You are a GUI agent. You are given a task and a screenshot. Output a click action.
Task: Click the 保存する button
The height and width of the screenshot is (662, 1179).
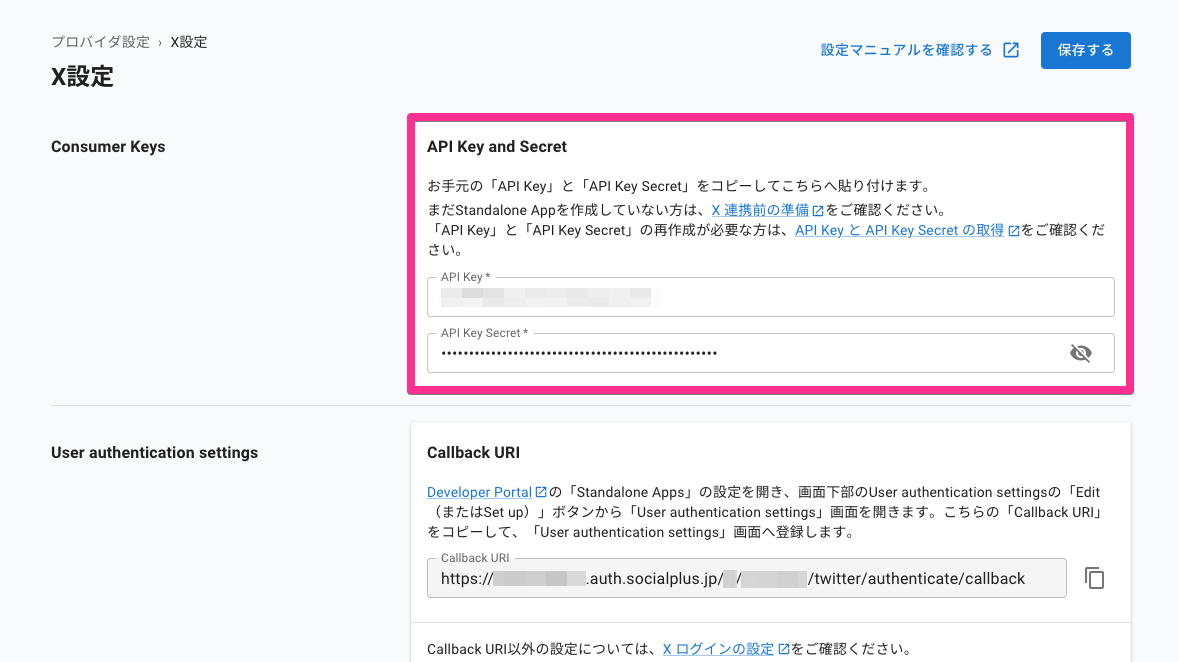[x=1085, y=50]
